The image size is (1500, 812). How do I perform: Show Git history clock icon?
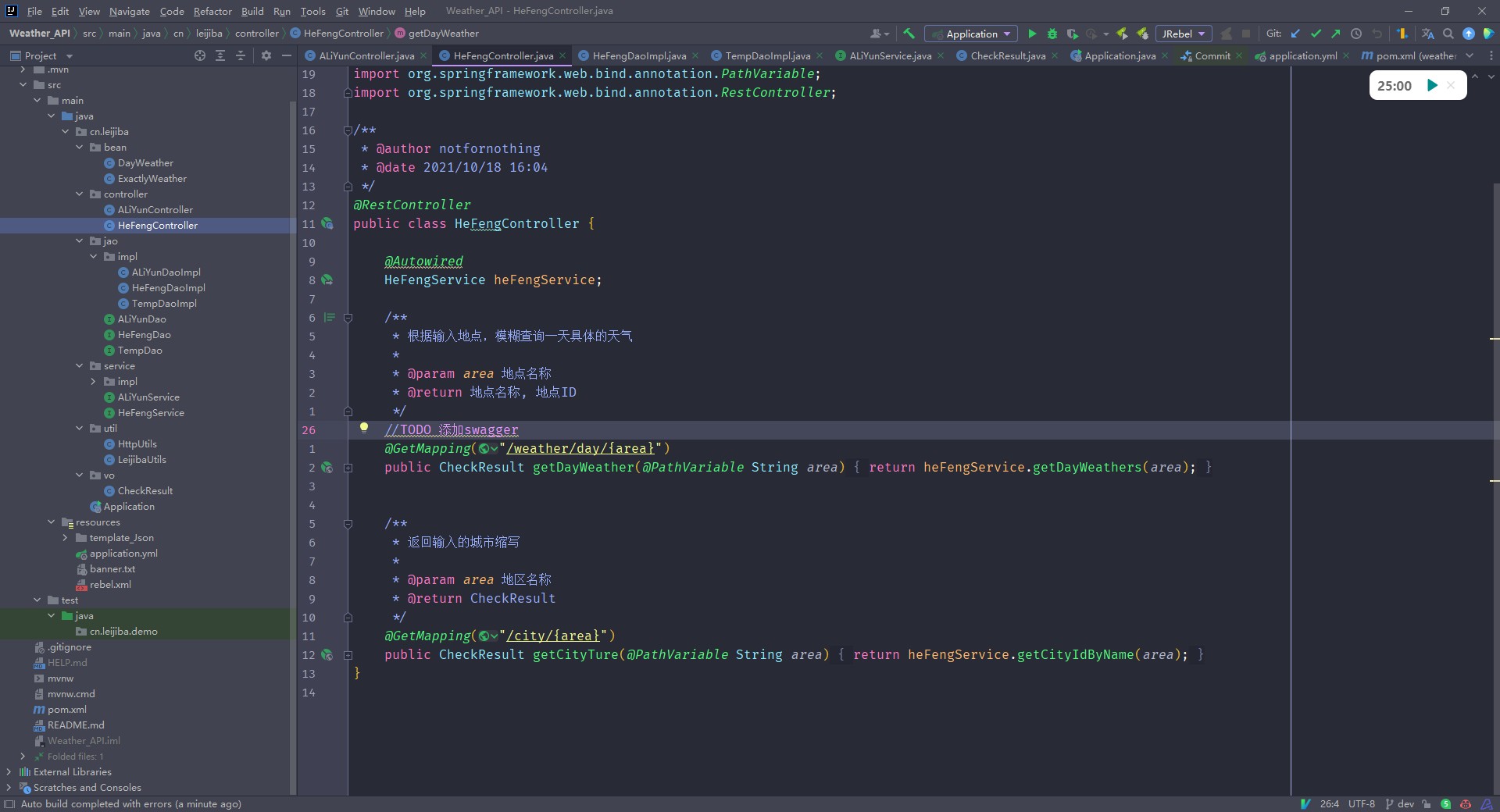point(1356,34)
